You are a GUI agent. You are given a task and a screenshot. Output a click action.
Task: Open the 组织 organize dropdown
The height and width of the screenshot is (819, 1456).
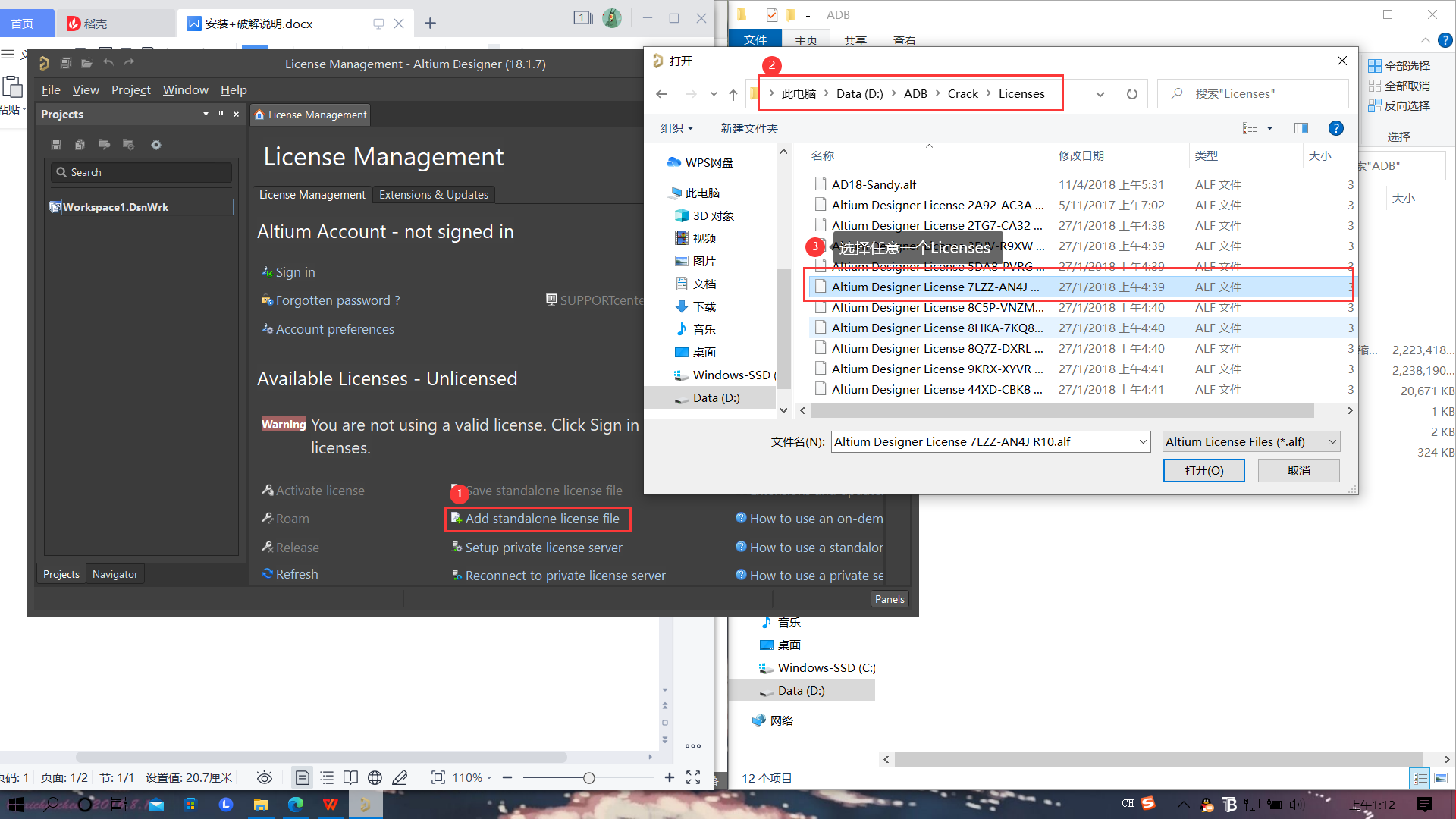[676, 128]
